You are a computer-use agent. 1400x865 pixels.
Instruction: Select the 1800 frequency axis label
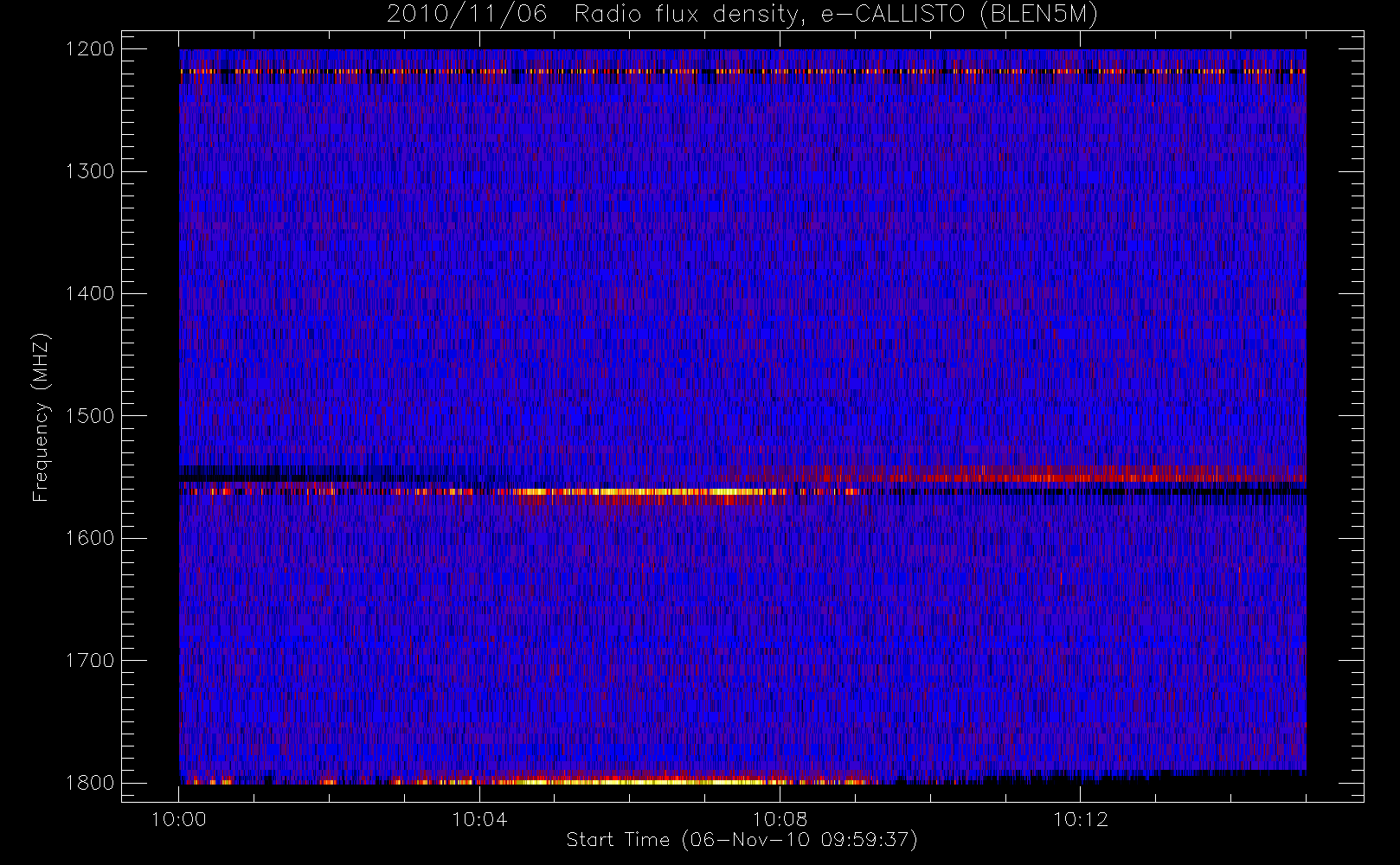tap(90, 783)
